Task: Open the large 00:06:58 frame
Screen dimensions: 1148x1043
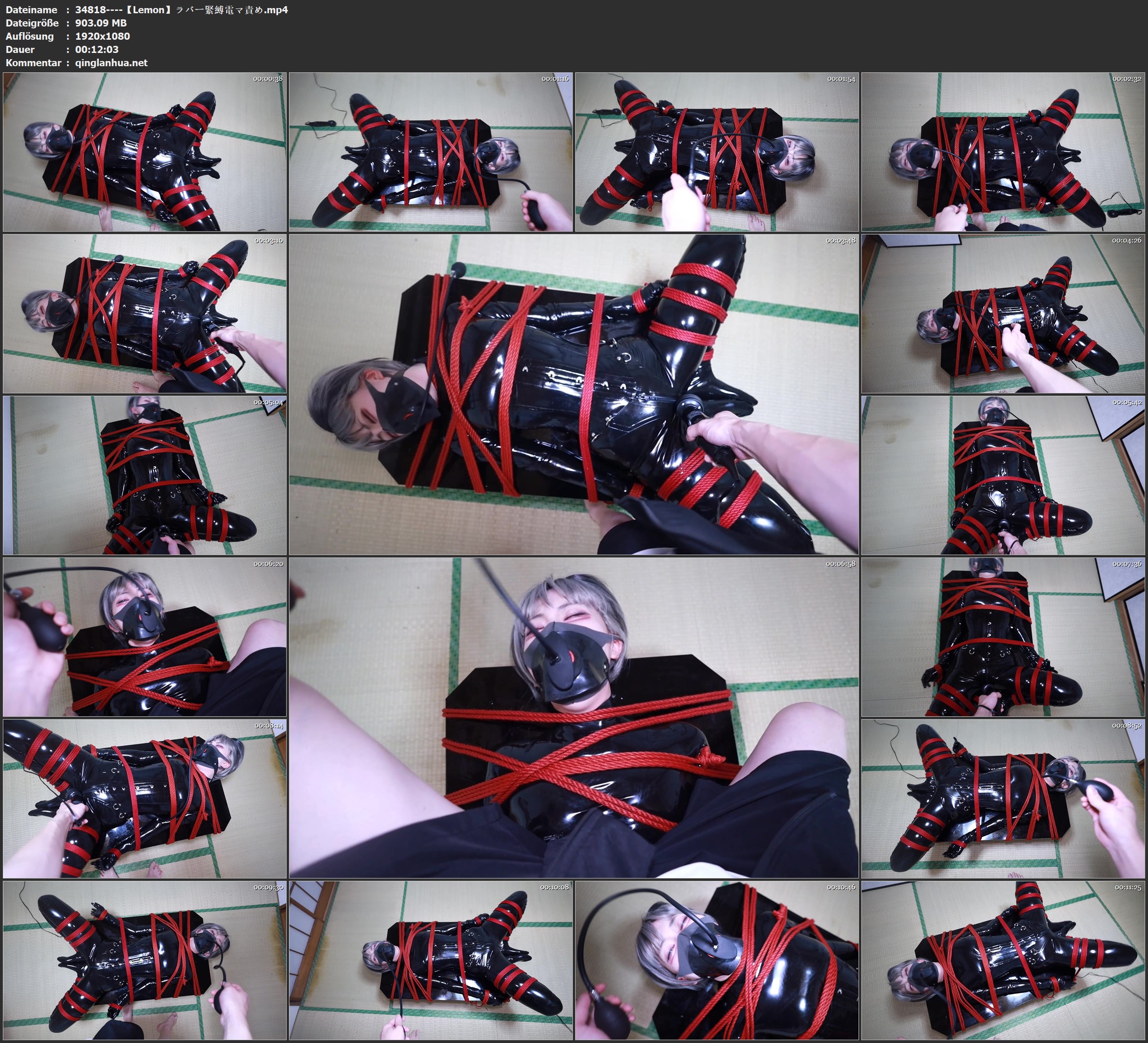Action: 573,717
